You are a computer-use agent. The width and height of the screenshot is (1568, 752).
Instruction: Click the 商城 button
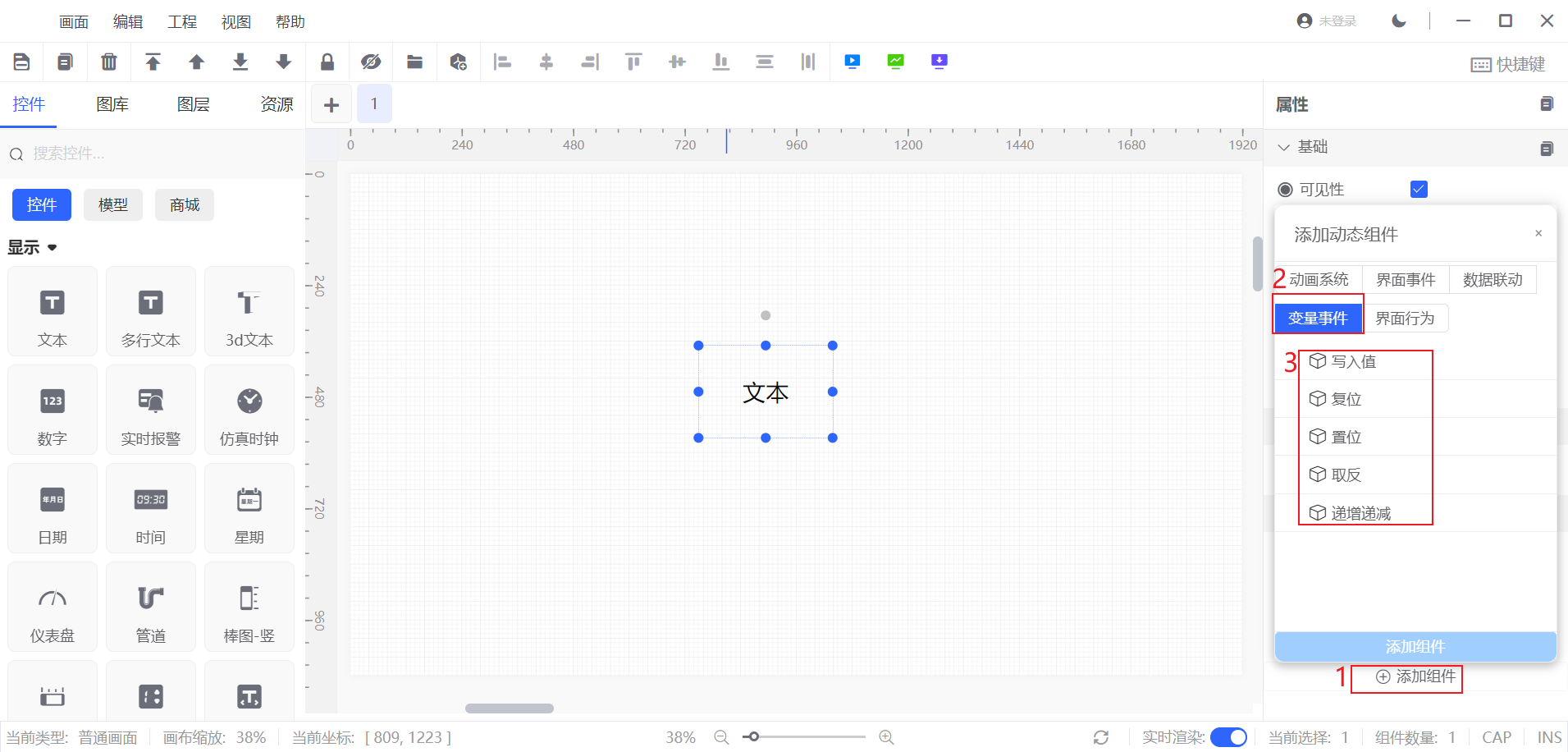click(x=185, y=205)
